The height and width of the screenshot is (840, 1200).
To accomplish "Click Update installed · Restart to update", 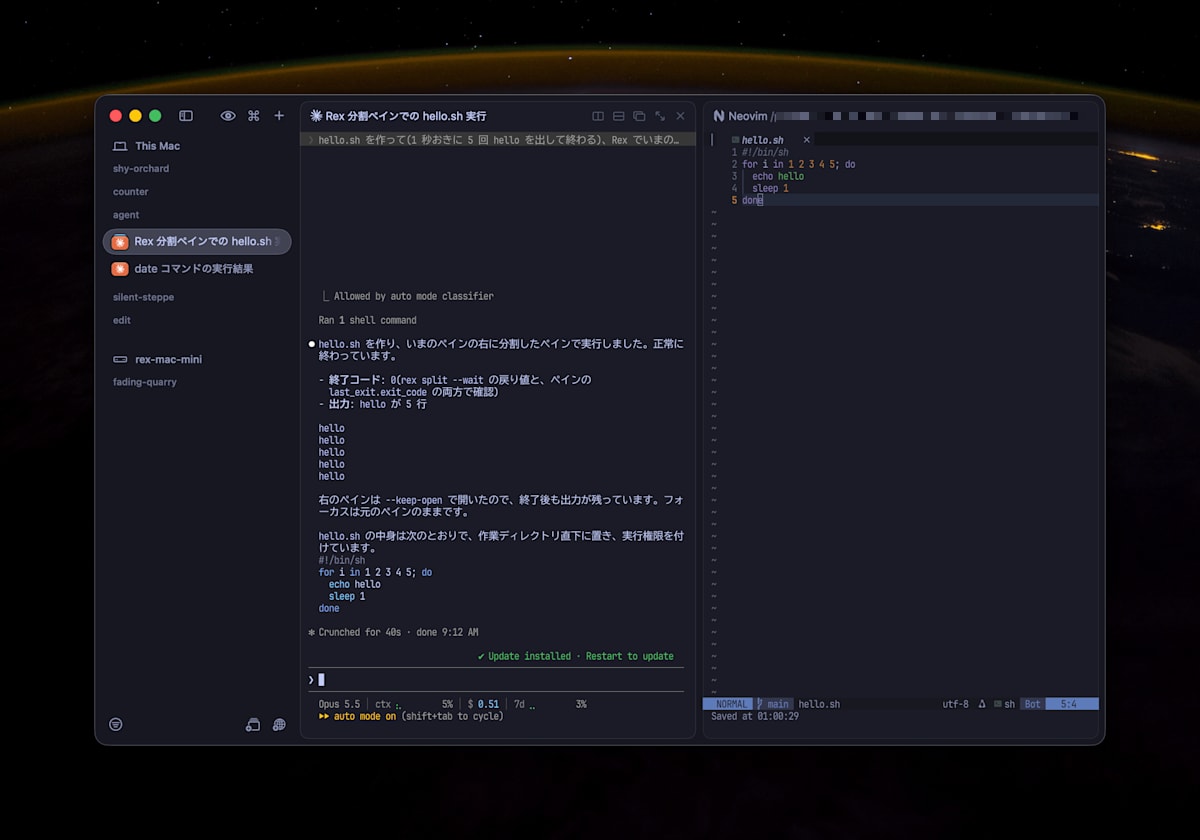I will point(576,656).
